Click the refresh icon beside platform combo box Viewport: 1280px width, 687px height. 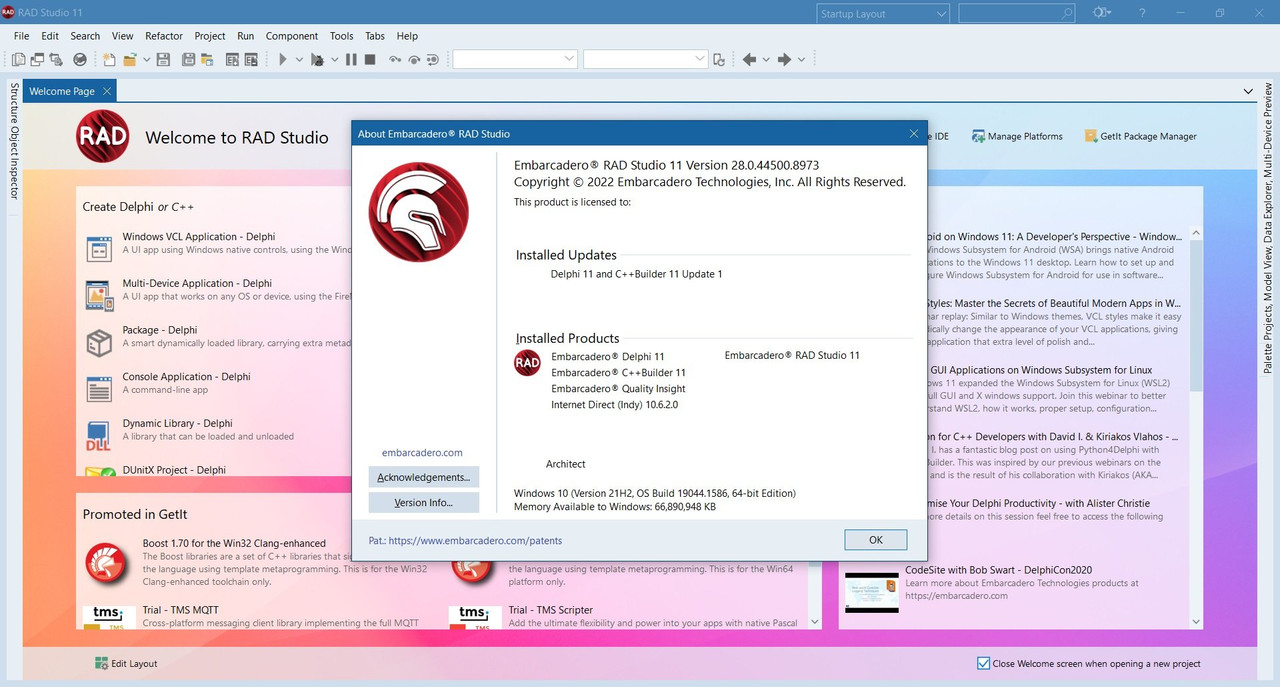click(719, 60)
